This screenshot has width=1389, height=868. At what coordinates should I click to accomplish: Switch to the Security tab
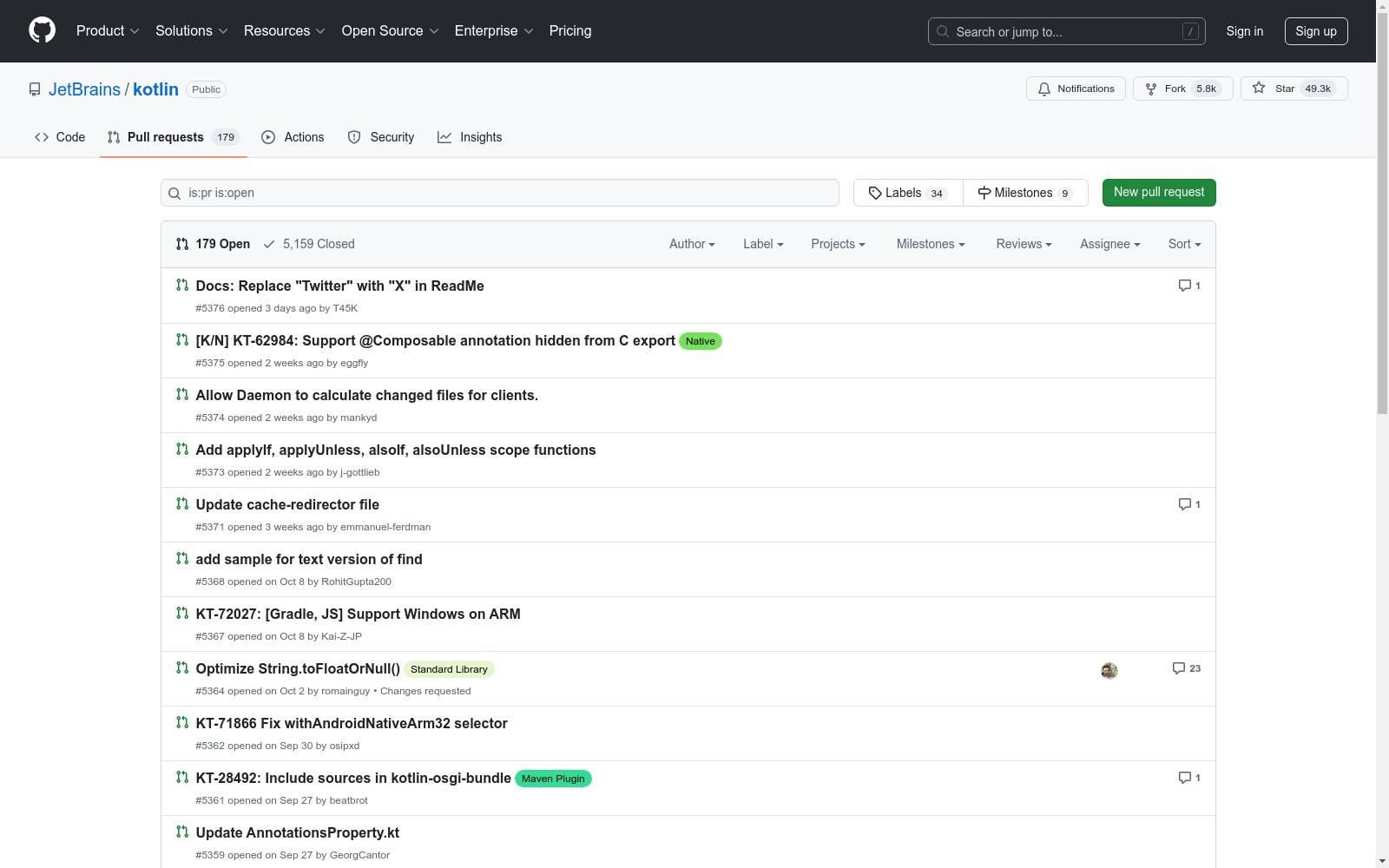381,137
